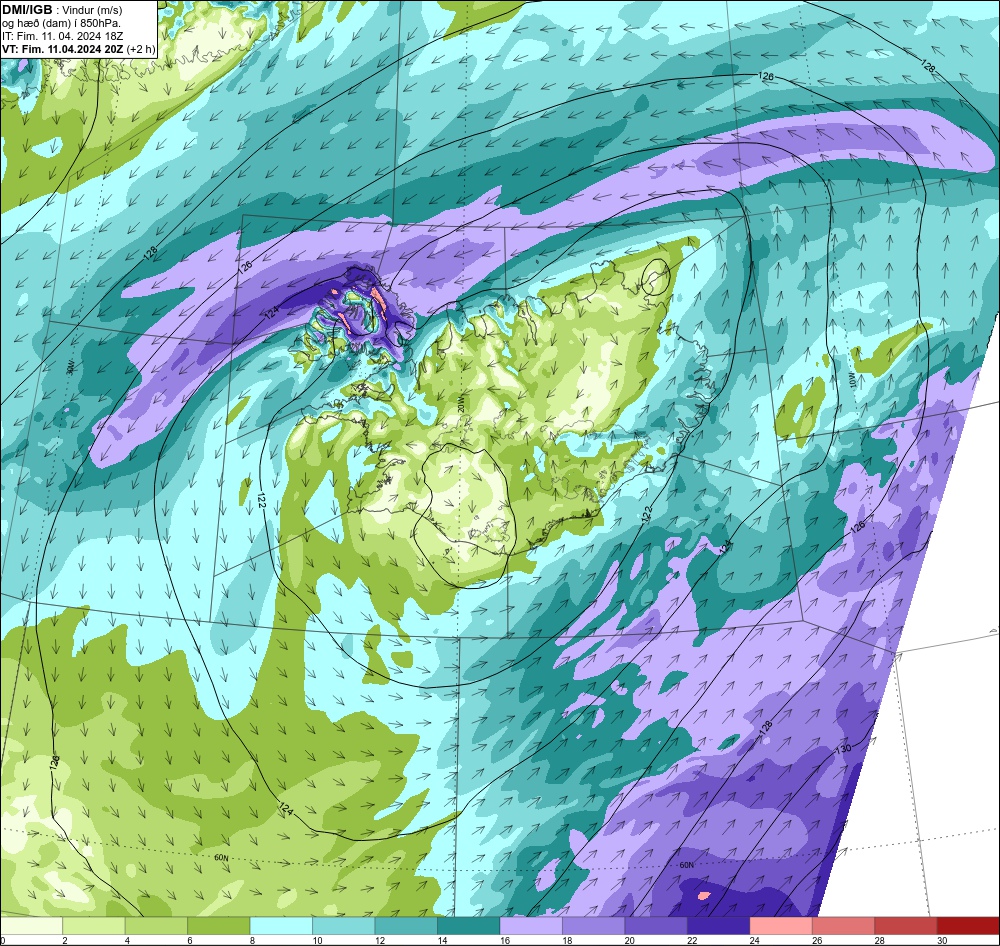The width and height of the screenshot is (1000, 946).
Task: Click the 'og hæð (dam) í 850hPa.' line
Action: (x=61, y=23)
